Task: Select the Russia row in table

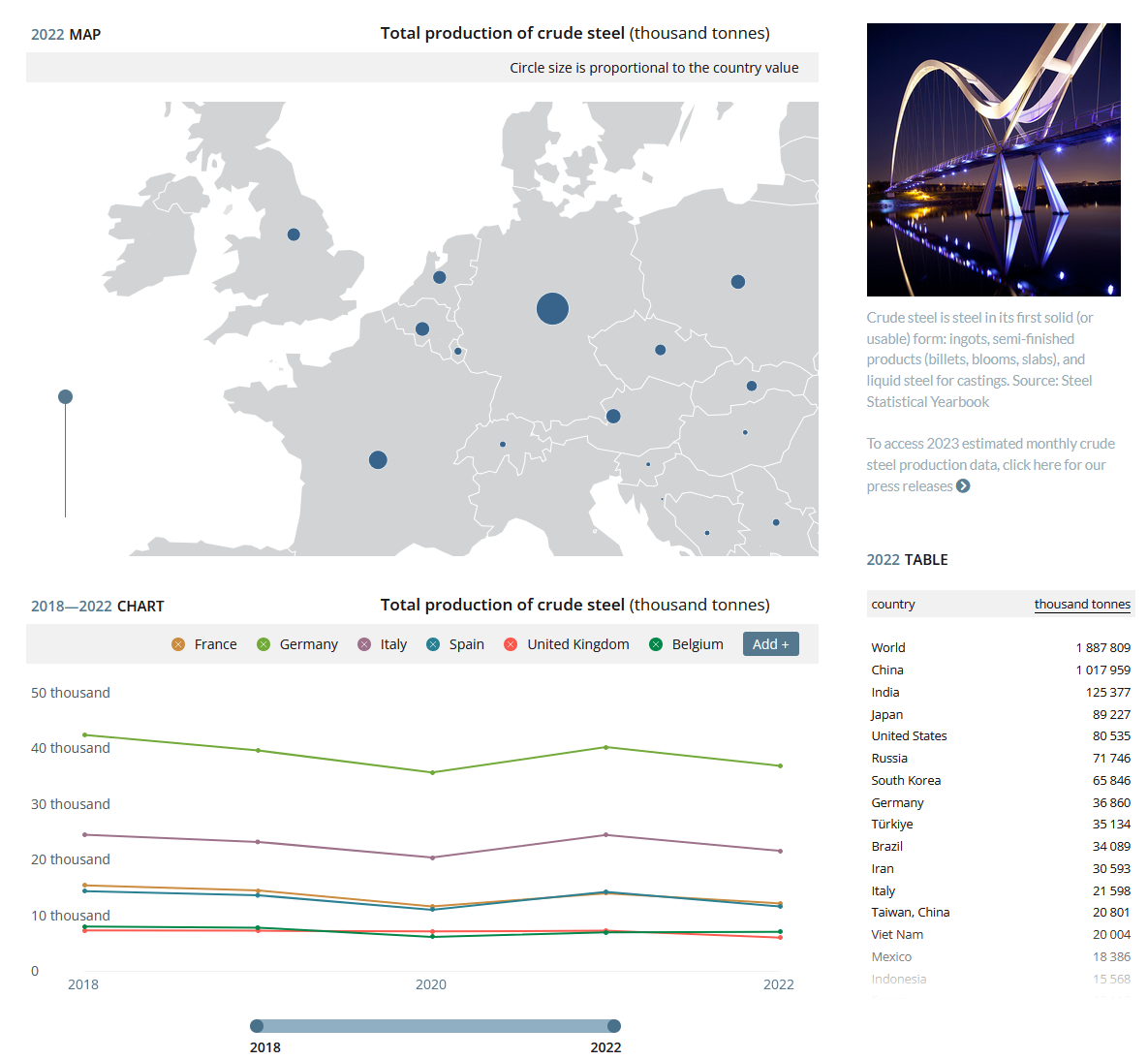Action: click(x=1000, y=759)
